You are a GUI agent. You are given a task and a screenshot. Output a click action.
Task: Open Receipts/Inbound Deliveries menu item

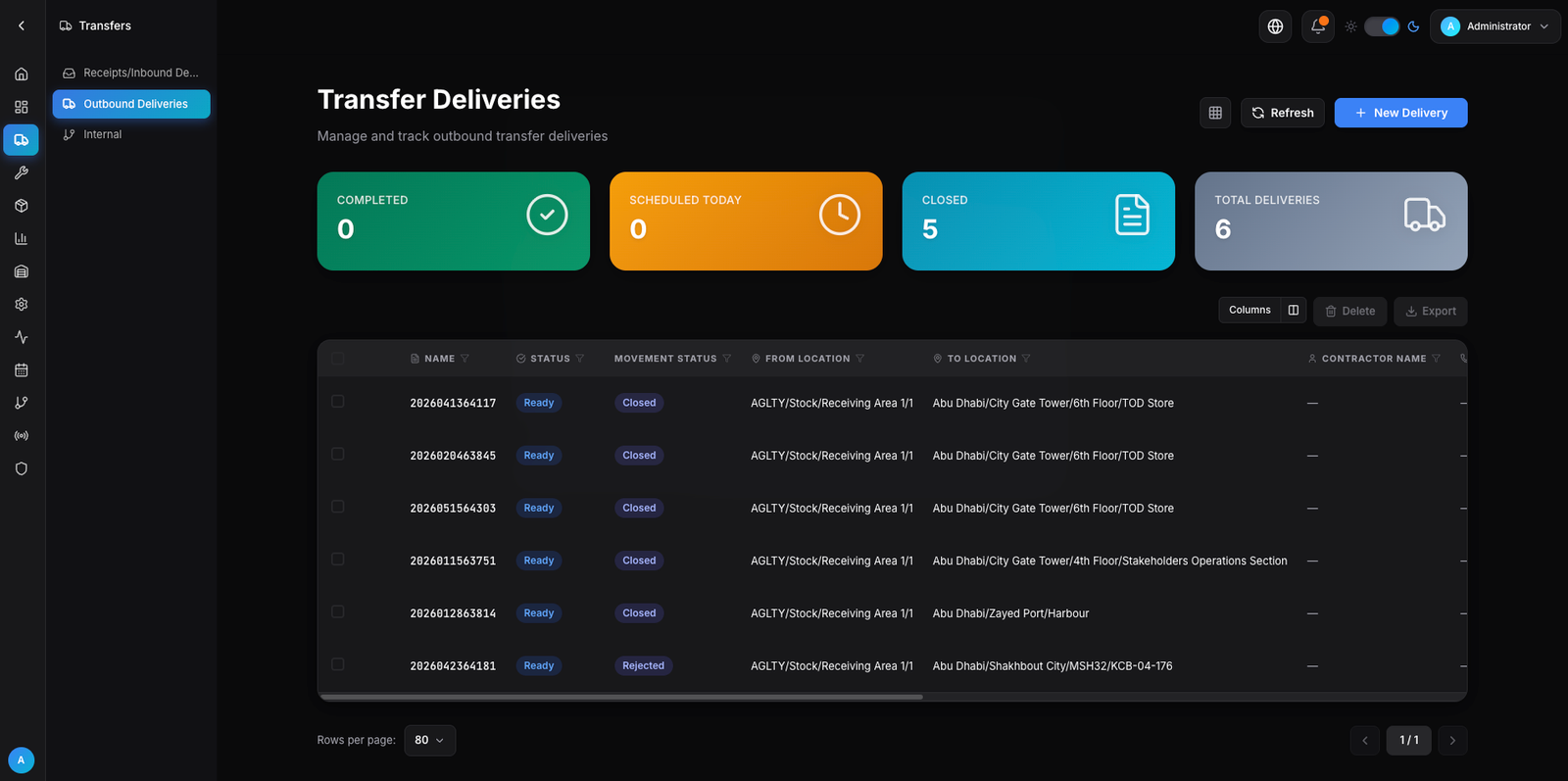[x=131, y=73]
